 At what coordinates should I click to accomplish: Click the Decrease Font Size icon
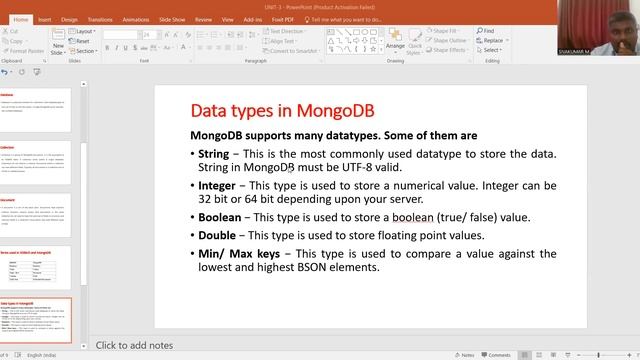point(176,36)
